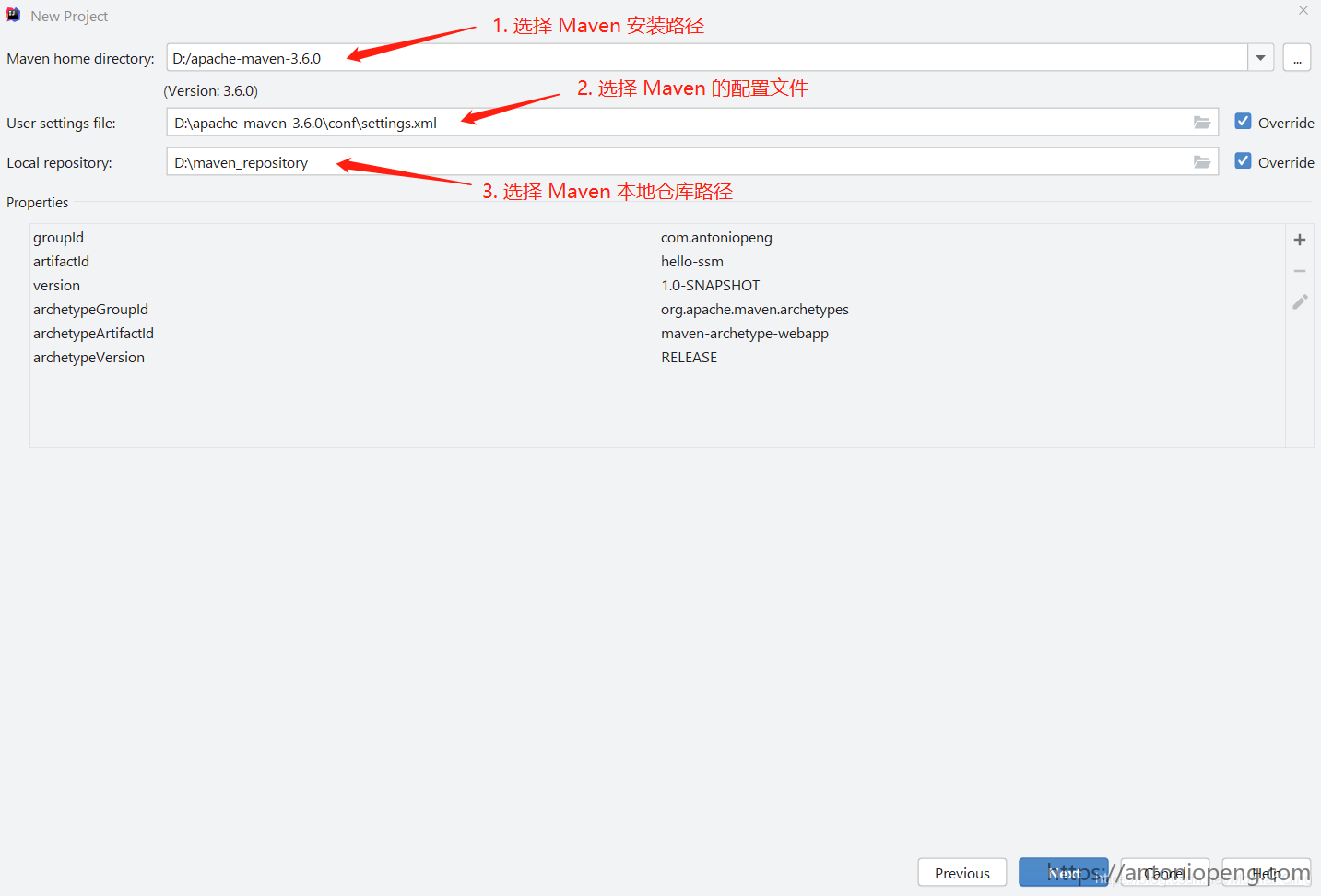Browse Maven home directory via the "..." button
This screenshot has height=896, width=1321.
pos(1296,57)
